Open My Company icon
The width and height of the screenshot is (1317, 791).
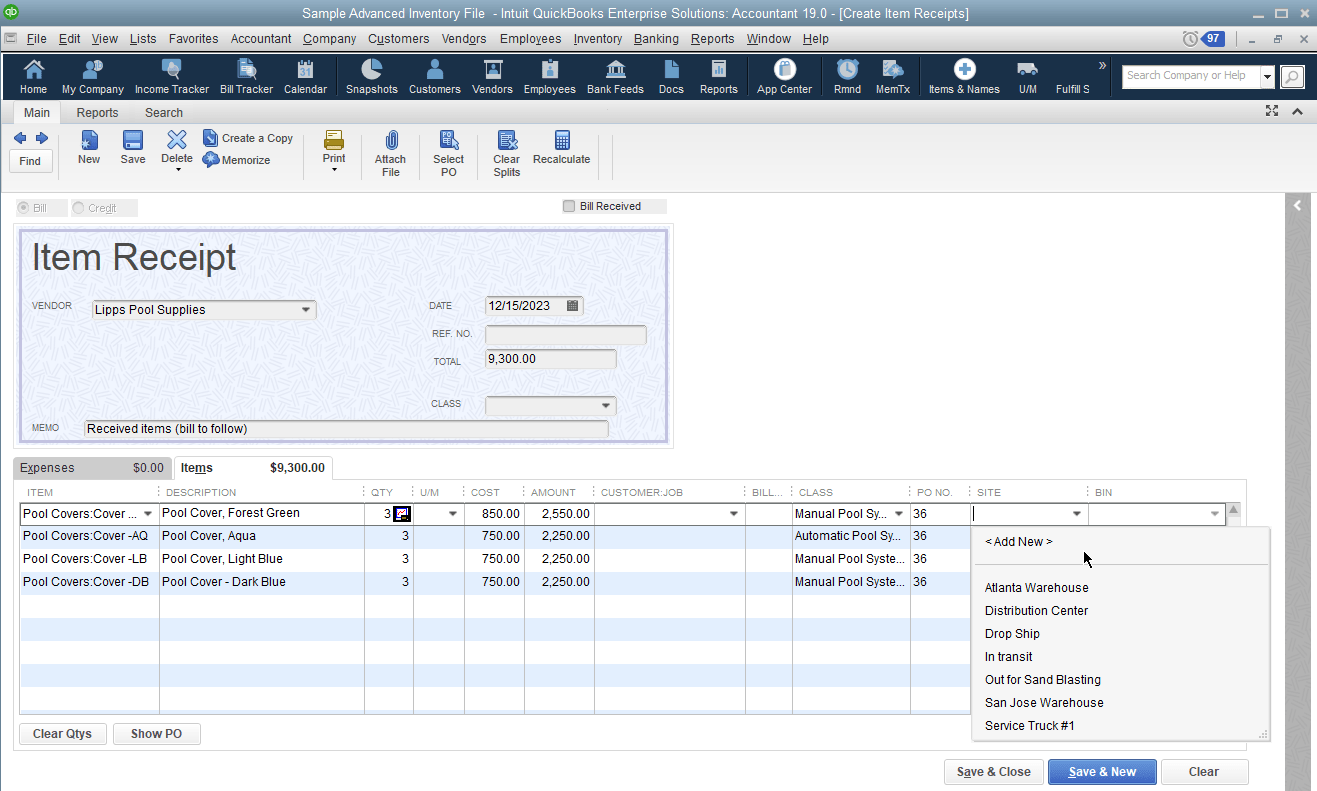point(93,77)
